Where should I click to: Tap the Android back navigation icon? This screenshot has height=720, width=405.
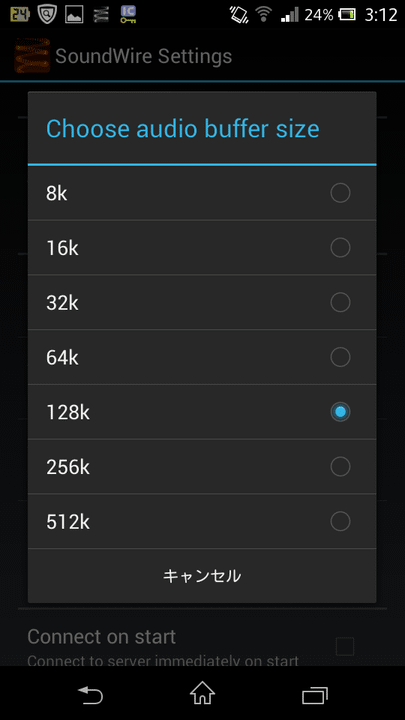(90, 694)
